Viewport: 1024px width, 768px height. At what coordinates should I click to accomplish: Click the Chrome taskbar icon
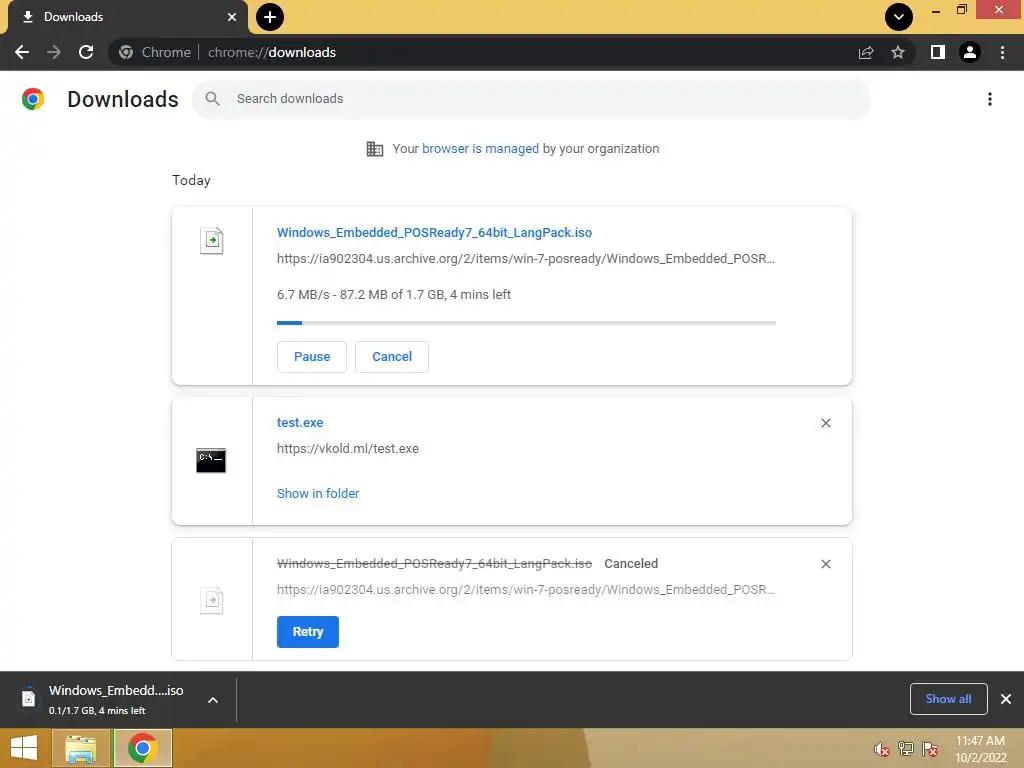(142, 748)
